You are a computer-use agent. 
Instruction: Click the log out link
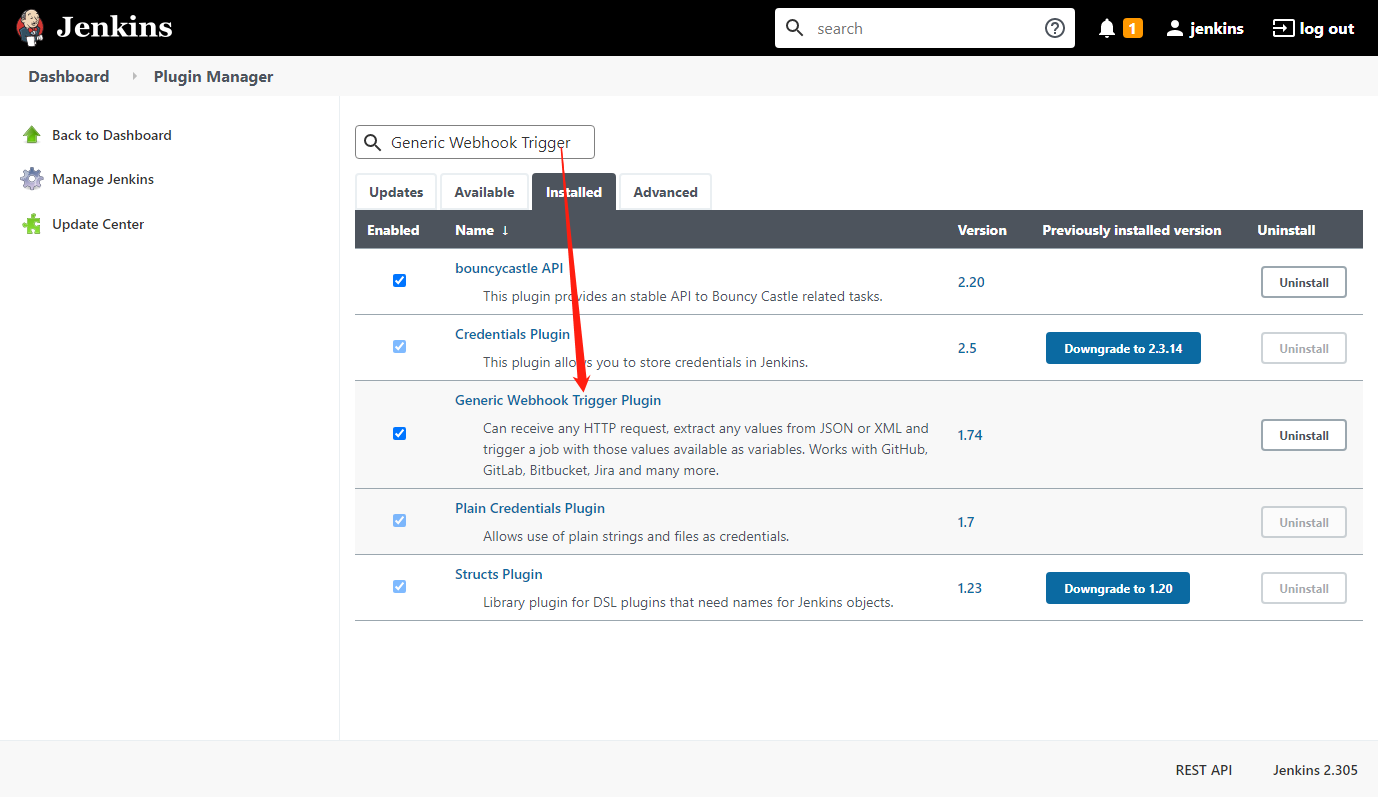[1327, 28]
